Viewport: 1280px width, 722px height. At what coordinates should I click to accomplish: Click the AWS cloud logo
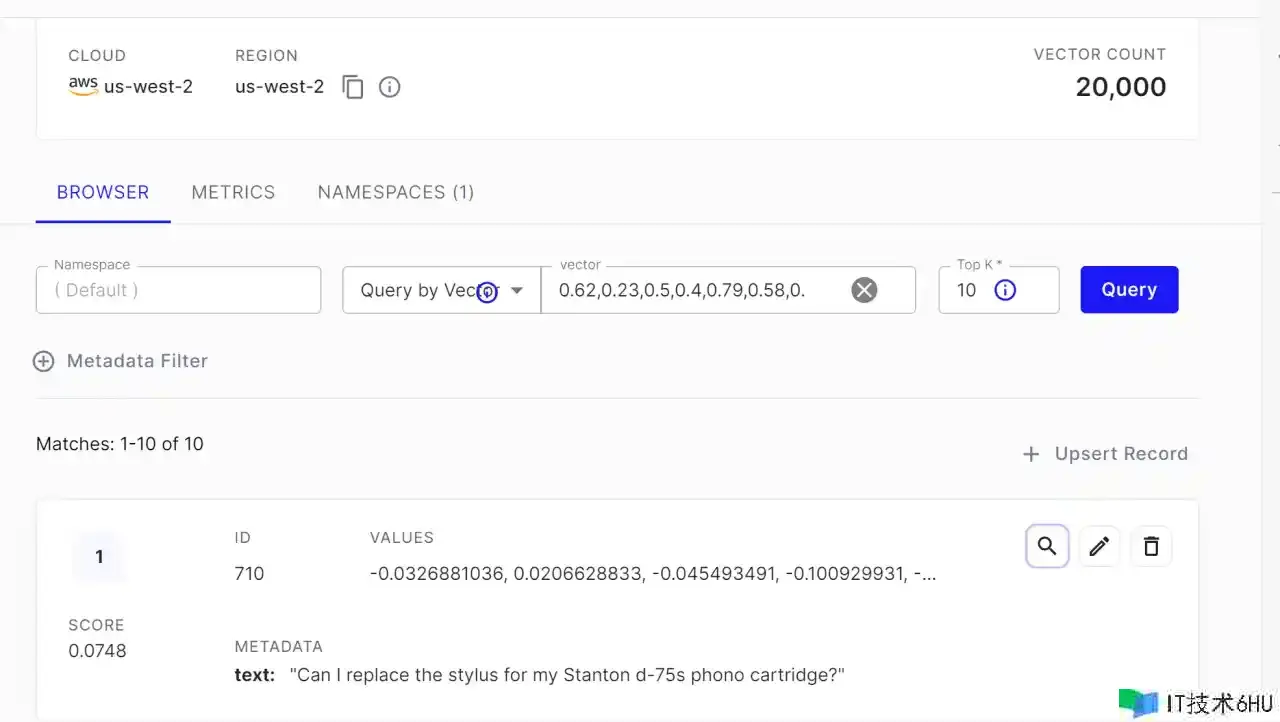click(x=83, y=86)
